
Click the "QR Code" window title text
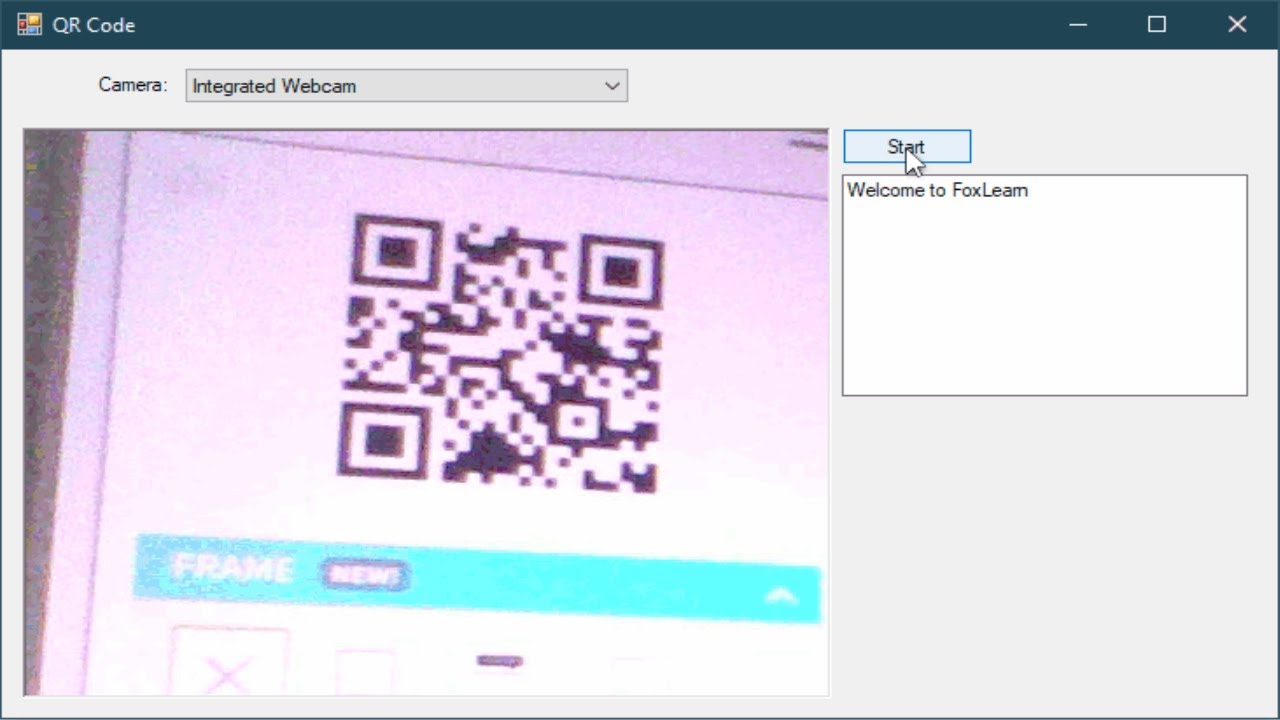point(94,25)
